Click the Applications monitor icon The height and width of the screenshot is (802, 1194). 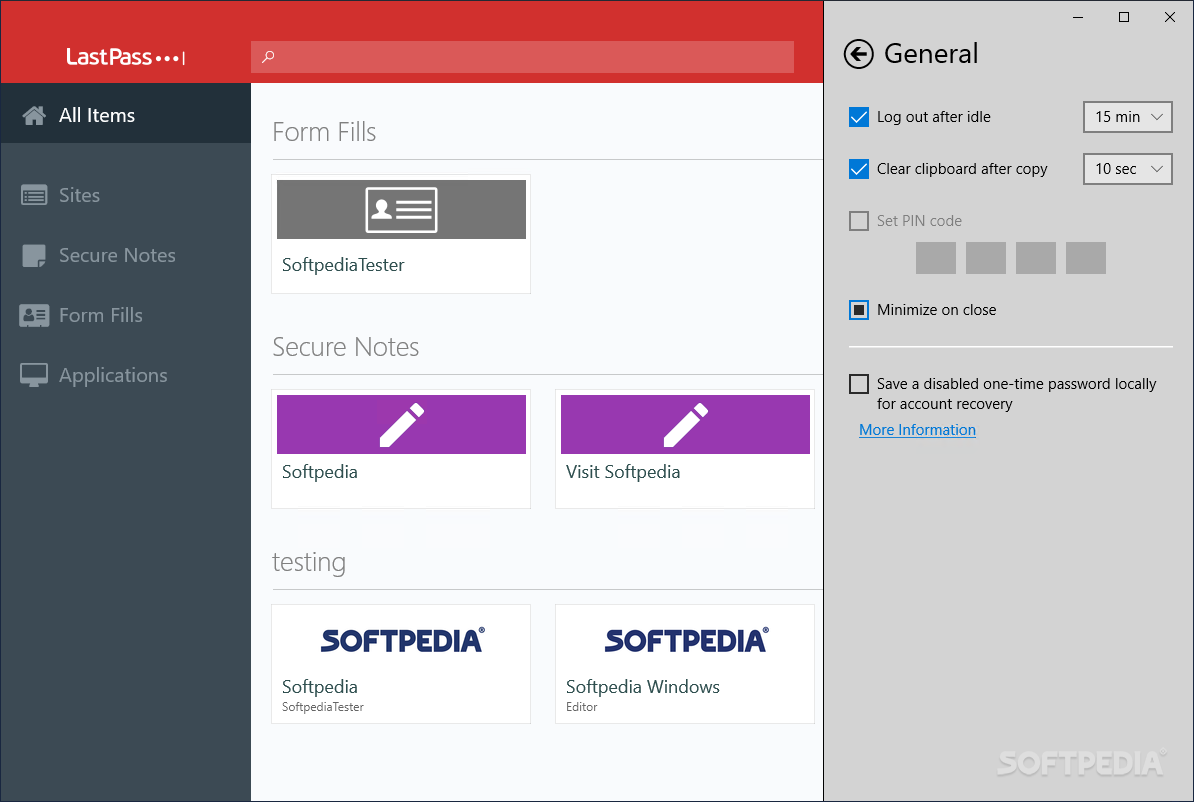point(34,375)
